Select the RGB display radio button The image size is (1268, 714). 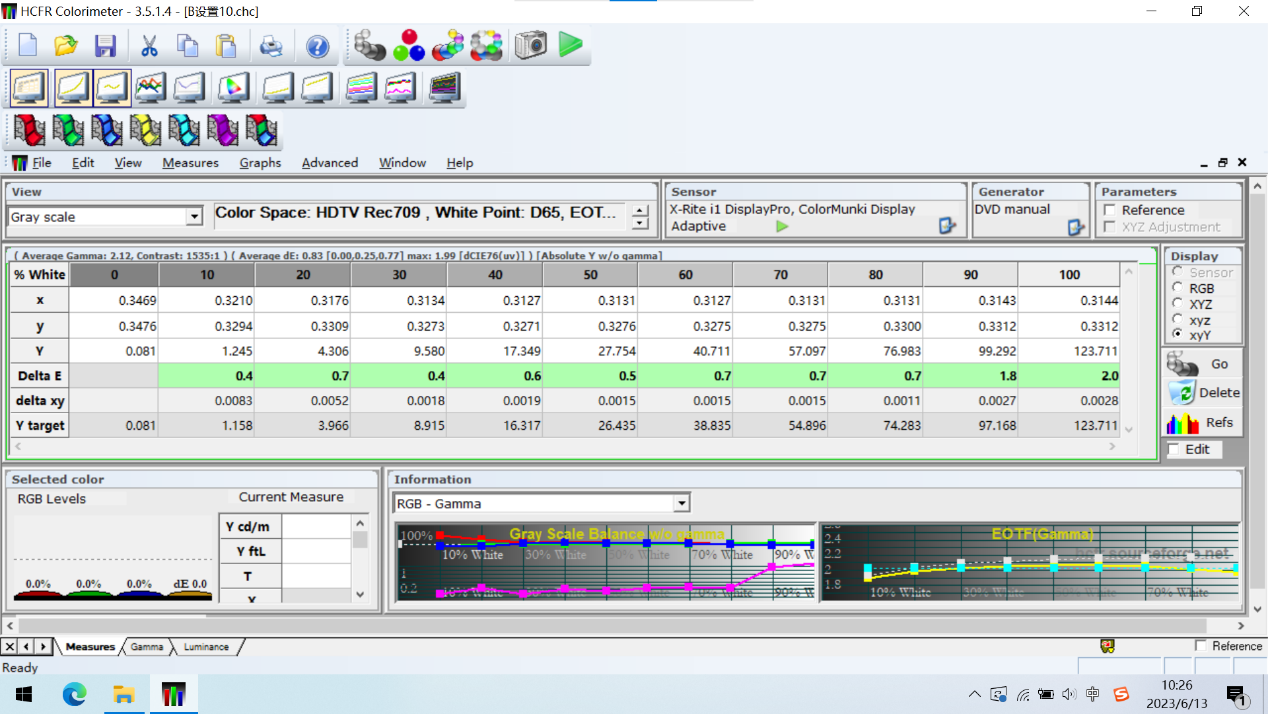pos(1176,288)
